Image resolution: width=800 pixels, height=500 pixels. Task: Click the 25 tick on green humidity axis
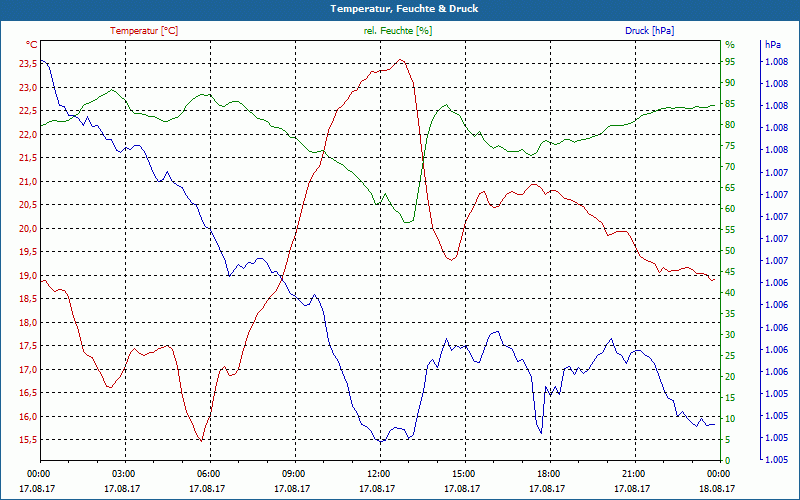[730, 356]
